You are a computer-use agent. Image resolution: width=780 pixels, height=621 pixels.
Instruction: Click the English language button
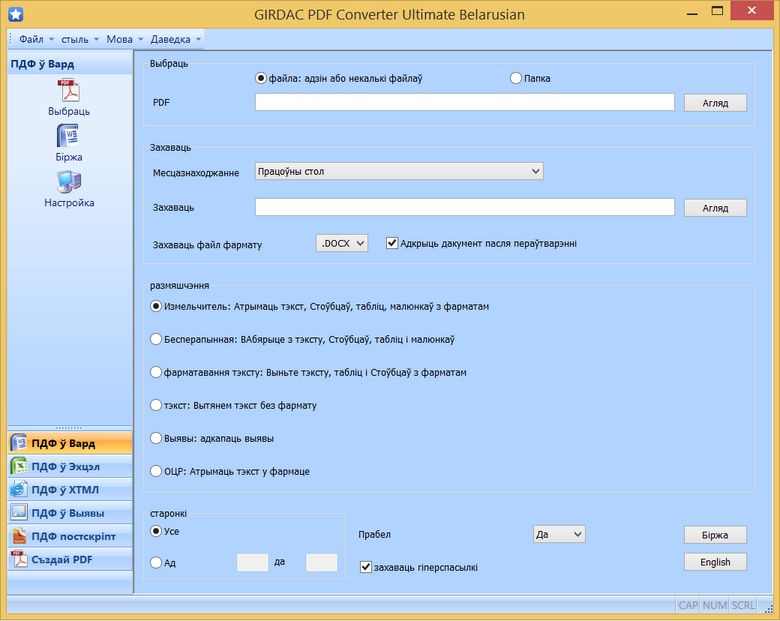[x=715, y=562]
